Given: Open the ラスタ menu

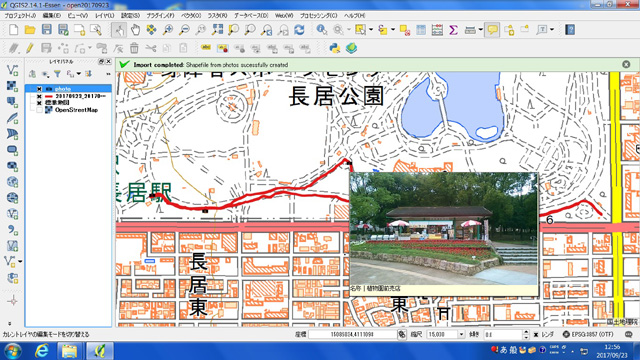Looking at the screenshot, I should (218, 16).
